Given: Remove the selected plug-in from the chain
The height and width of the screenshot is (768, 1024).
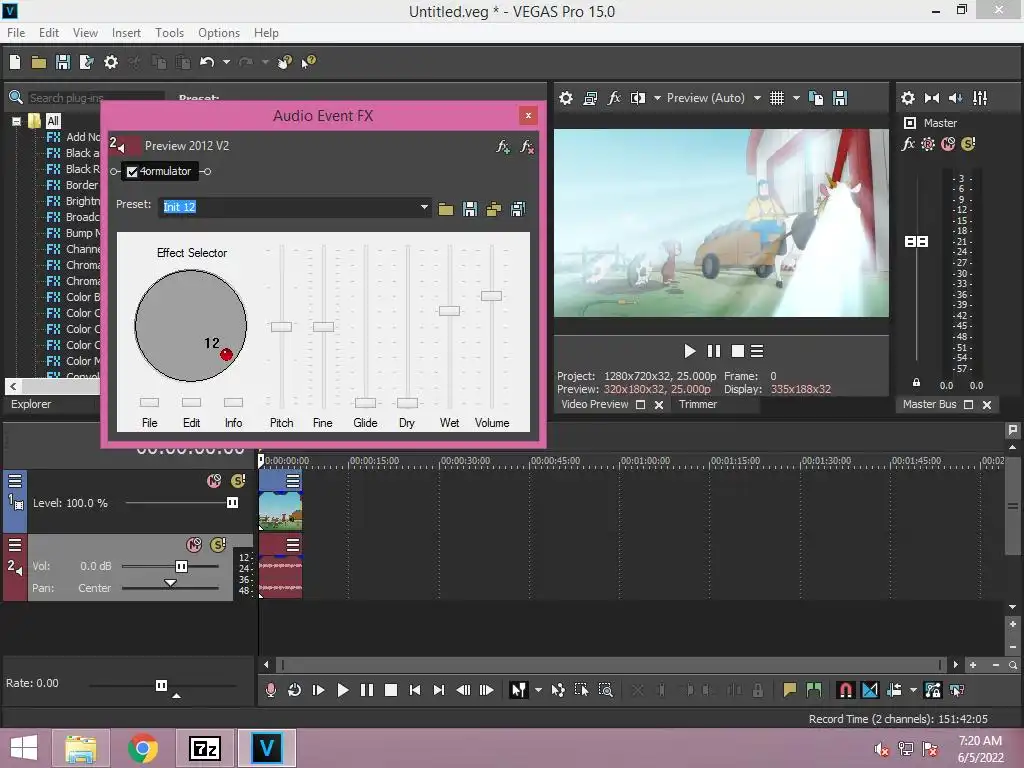Looking at the screenshot, I should click(x=526, y=146).
